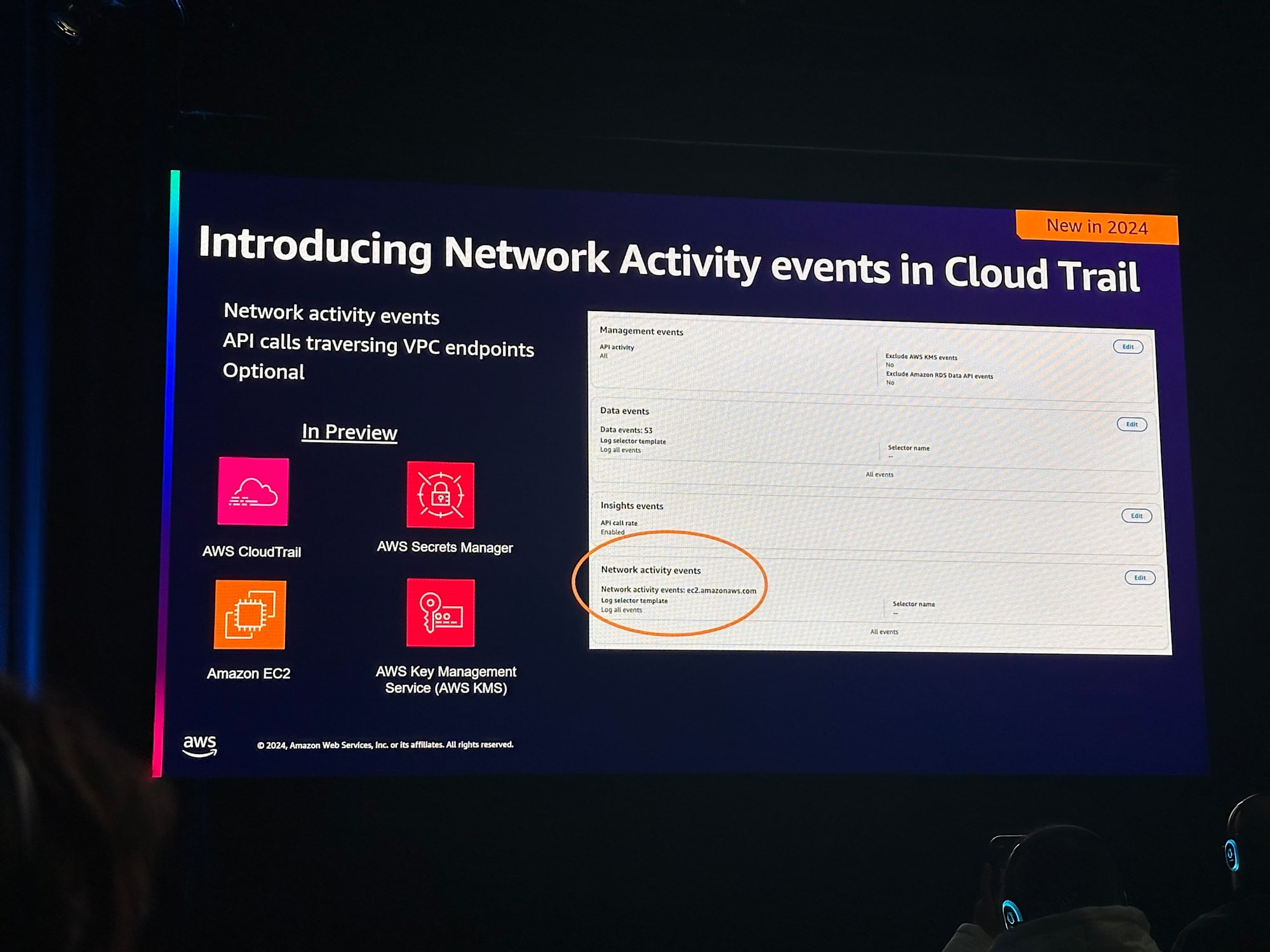Viewport: 1270px width, 952px height.
Task: Click the 'Optional' bullet text
Action: [x=264, y=371]
